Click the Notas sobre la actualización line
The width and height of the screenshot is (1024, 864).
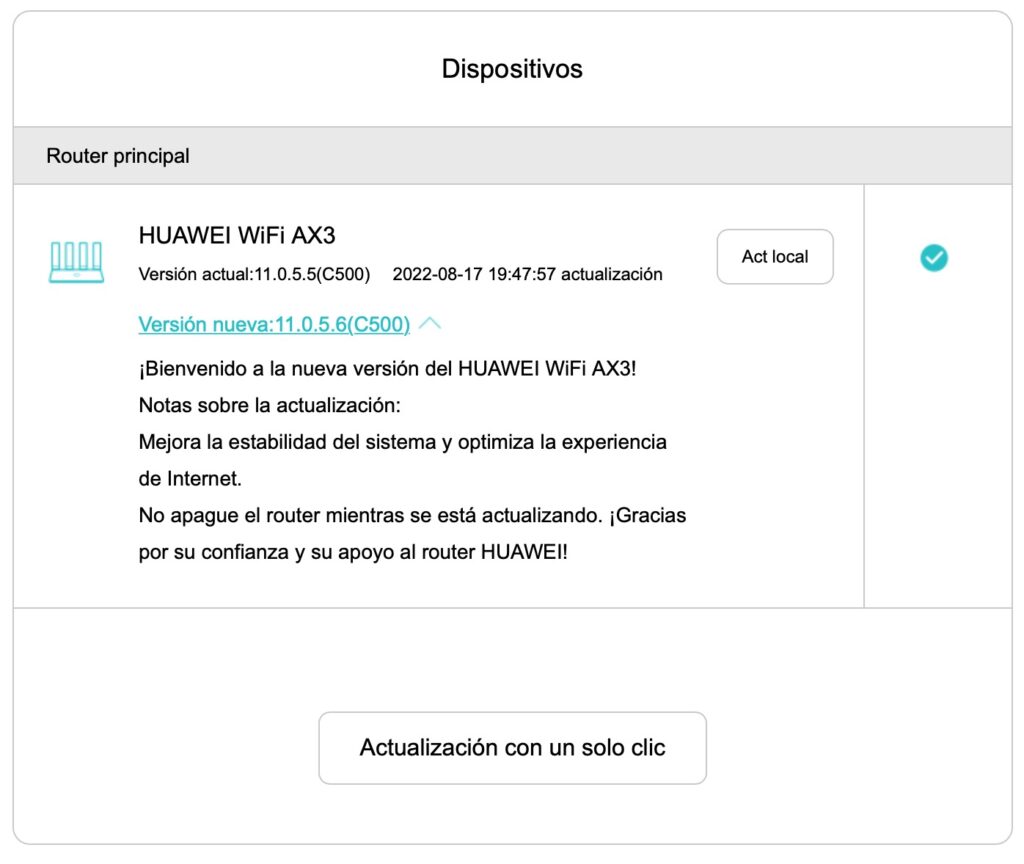click(268, 405)
